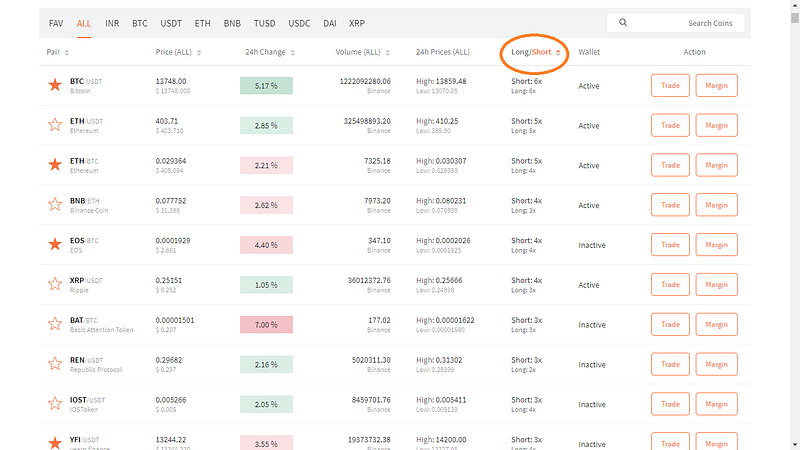Sort by 24h Change column arrows
Image resolution: width=800 pixels, height=450 pixels.
[x=293, y=53]
